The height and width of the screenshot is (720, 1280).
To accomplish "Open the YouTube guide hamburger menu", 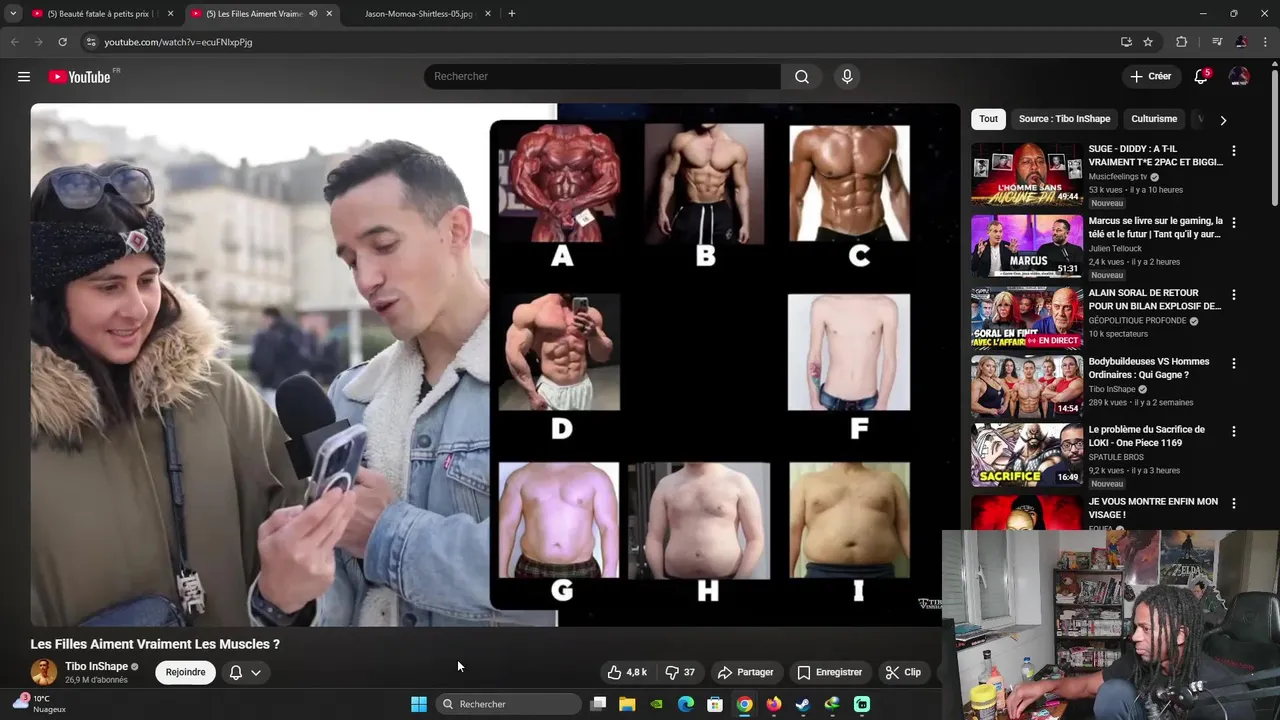I will click(24, 77).
